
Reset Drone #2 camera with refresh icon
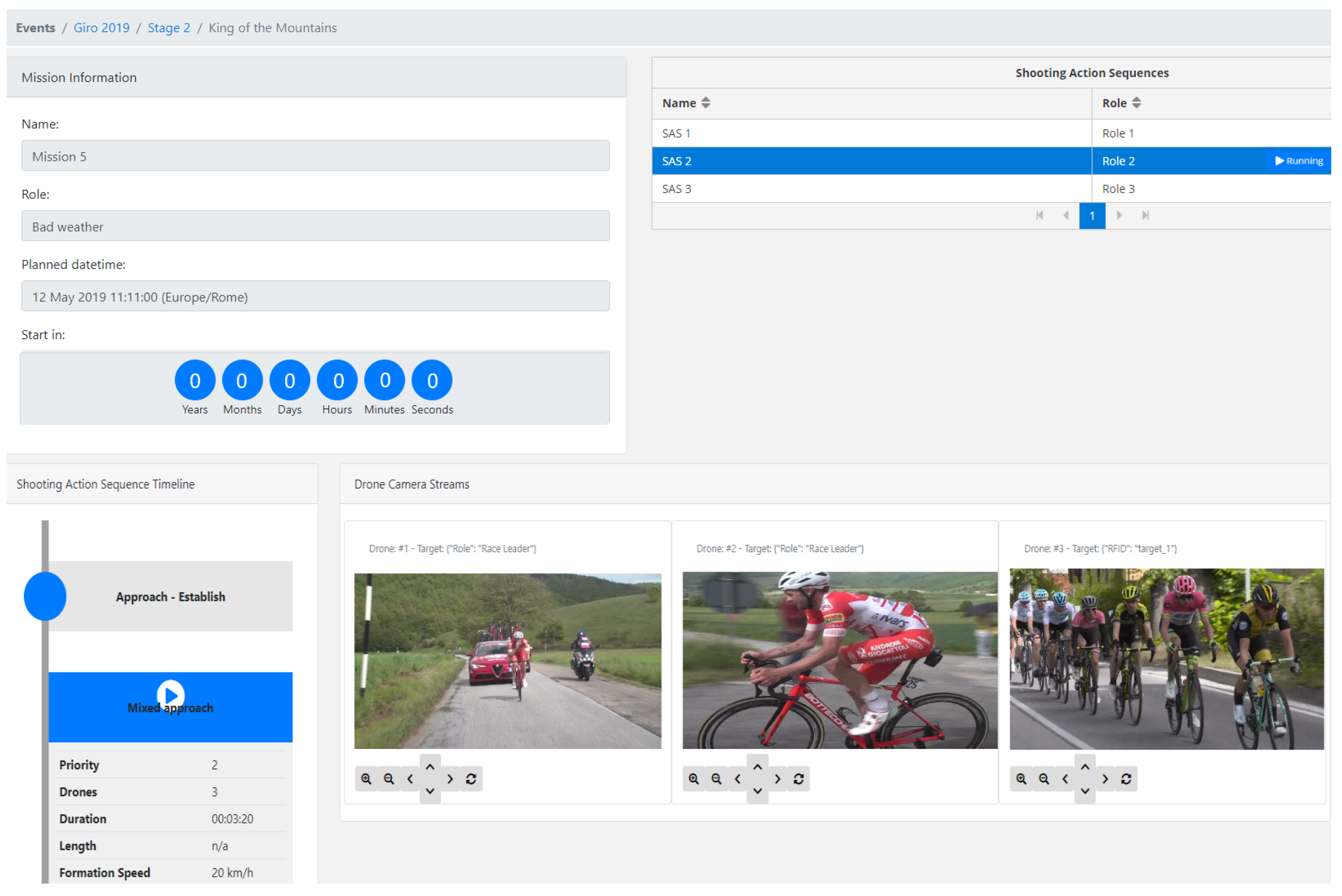pyautogui.click(x=799, y=779)
